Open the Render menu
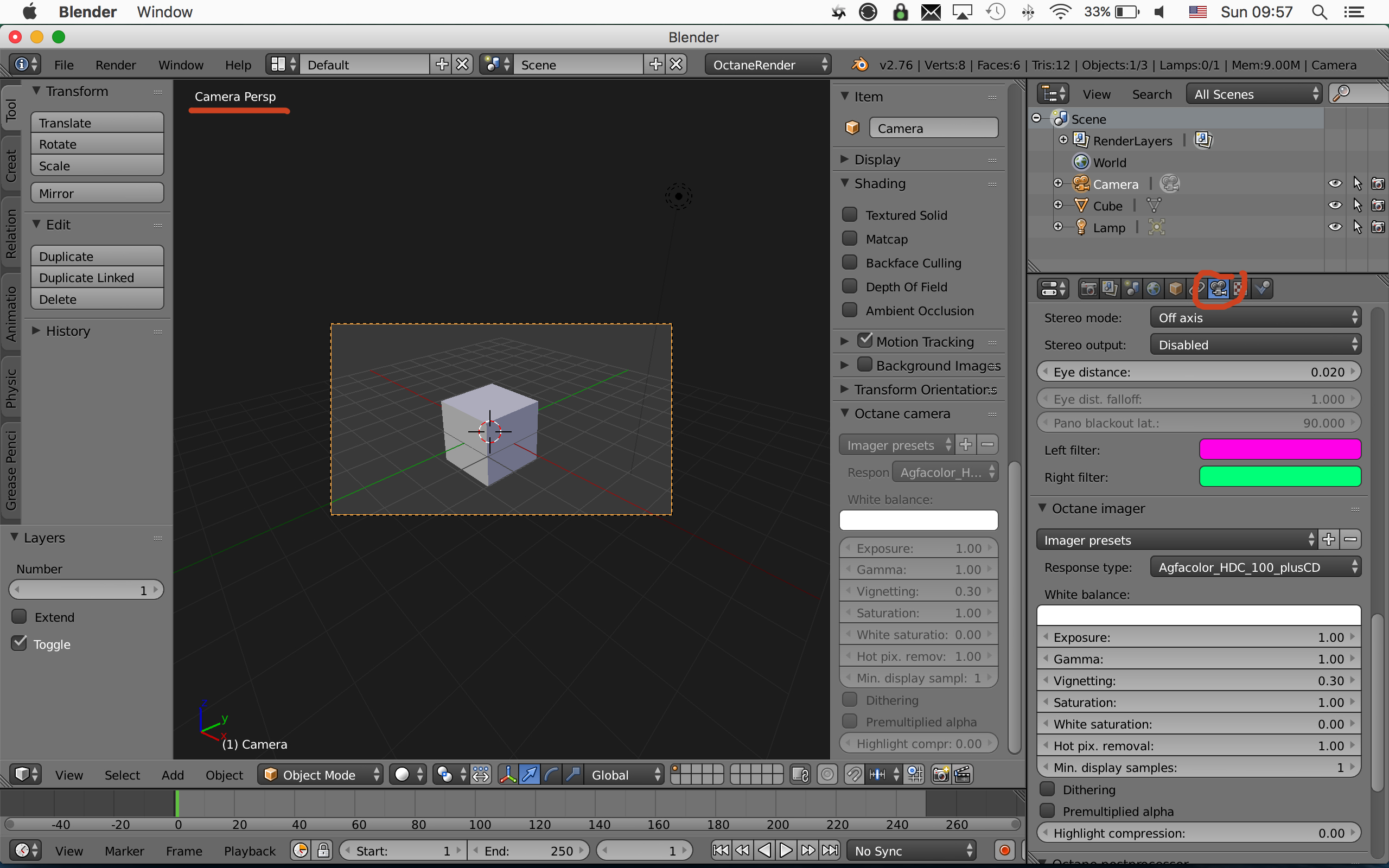Image resolution: width=1389 pixels, height=868 pixels. pos(116,65)
